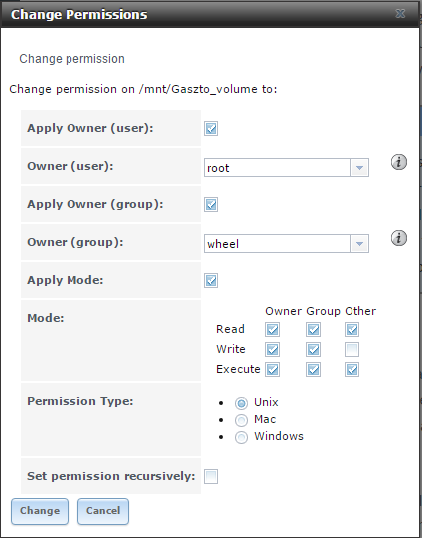The height and width of the screenshot is (538, 422).
Task: Uncheck Owner Write permission
Action: pos(272,350)
